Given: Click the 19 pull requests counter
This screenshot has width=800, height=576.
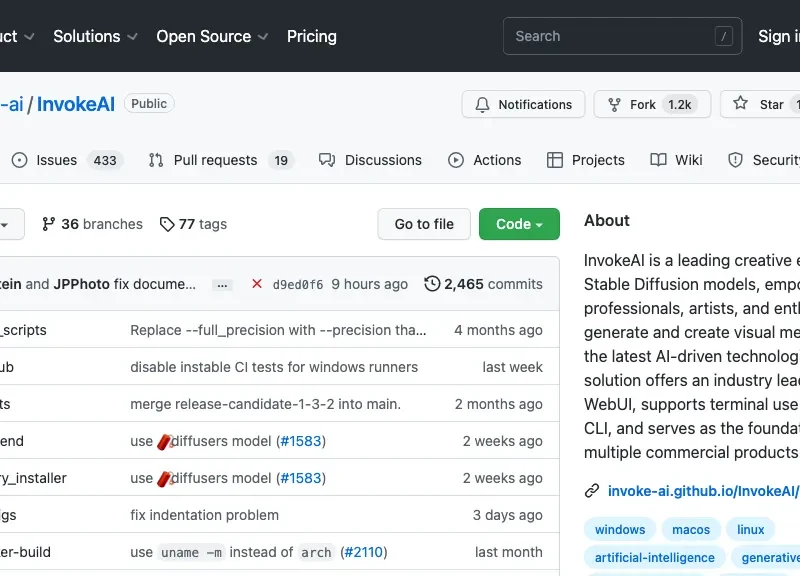Looking at the screenshot, I should coord(281,161).
